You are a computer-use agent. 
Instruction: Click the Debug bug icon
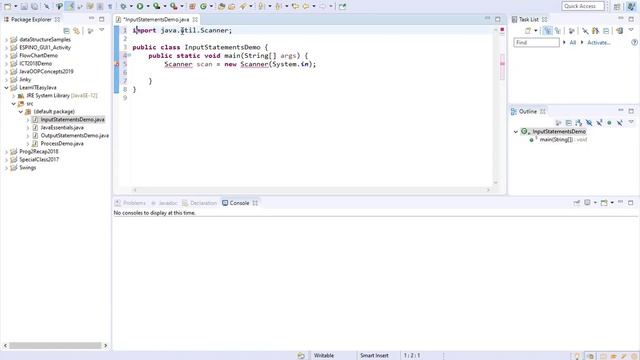pos(123,6)
